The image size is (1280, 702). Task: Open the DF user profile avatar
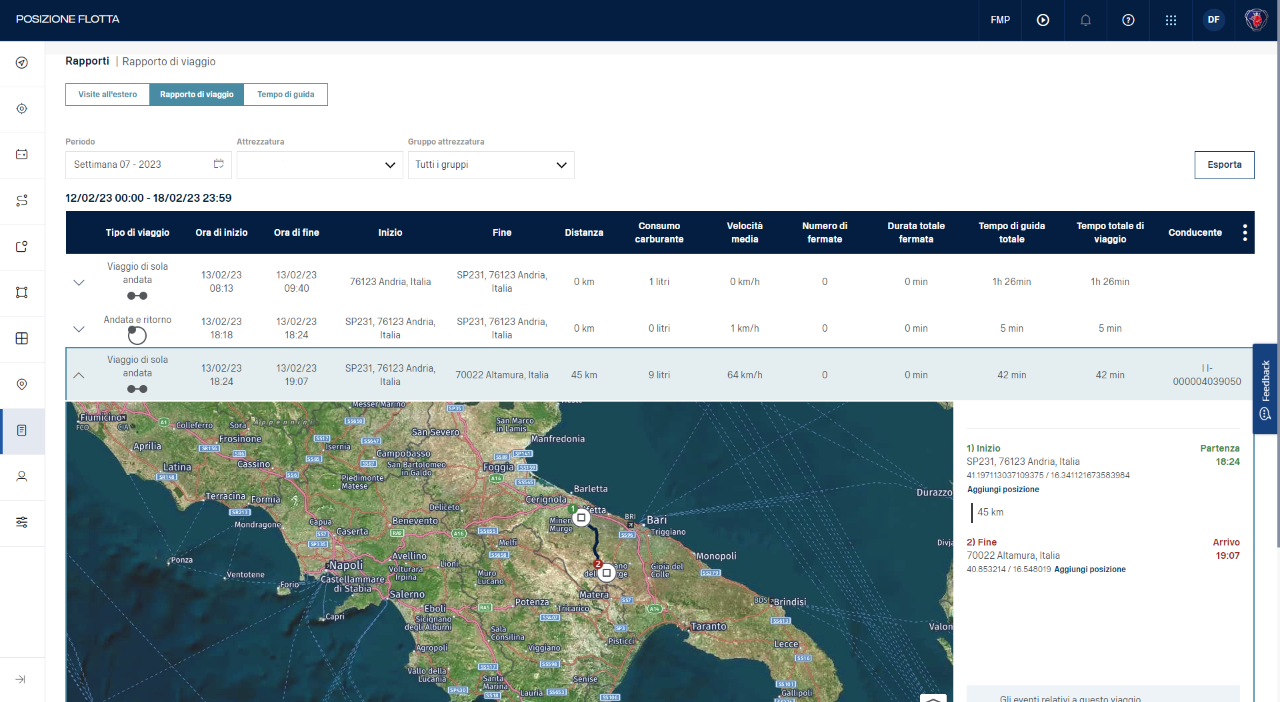coord(1214,20)
